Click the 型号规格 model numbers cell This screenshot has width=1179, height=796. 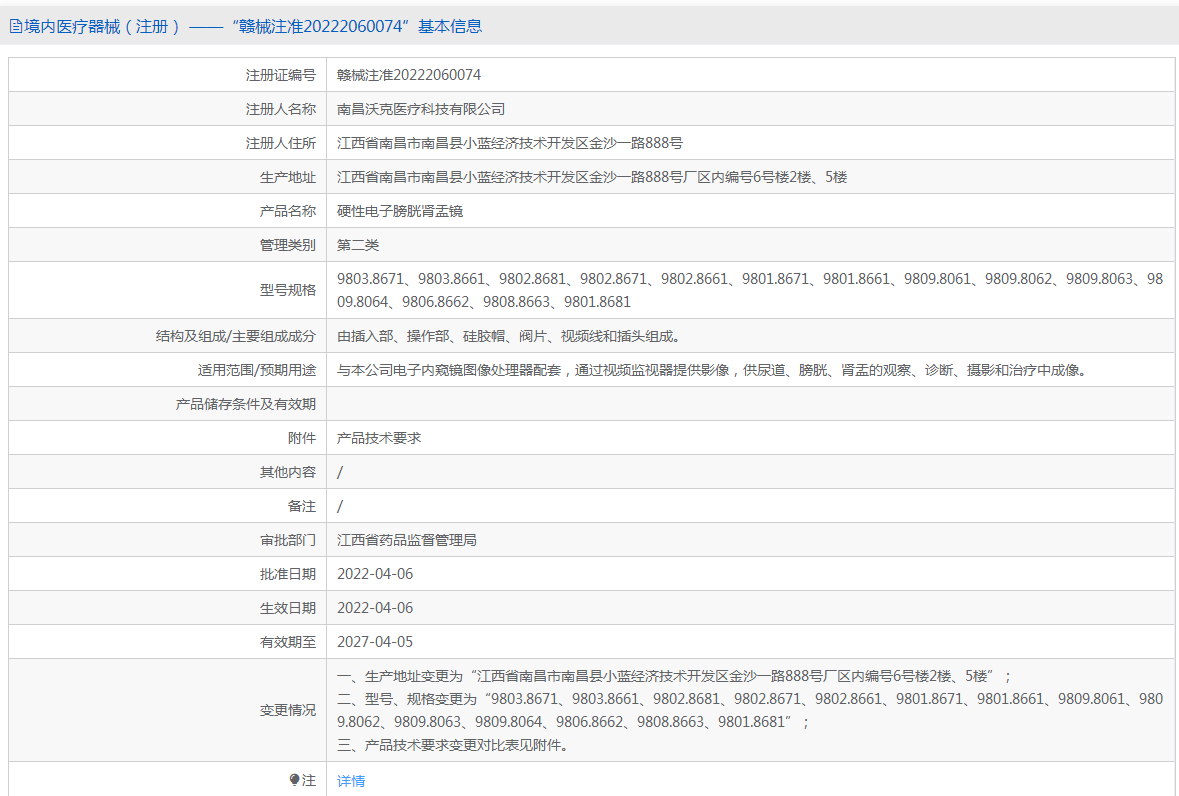pyautogui.click(x=748, y=290)
